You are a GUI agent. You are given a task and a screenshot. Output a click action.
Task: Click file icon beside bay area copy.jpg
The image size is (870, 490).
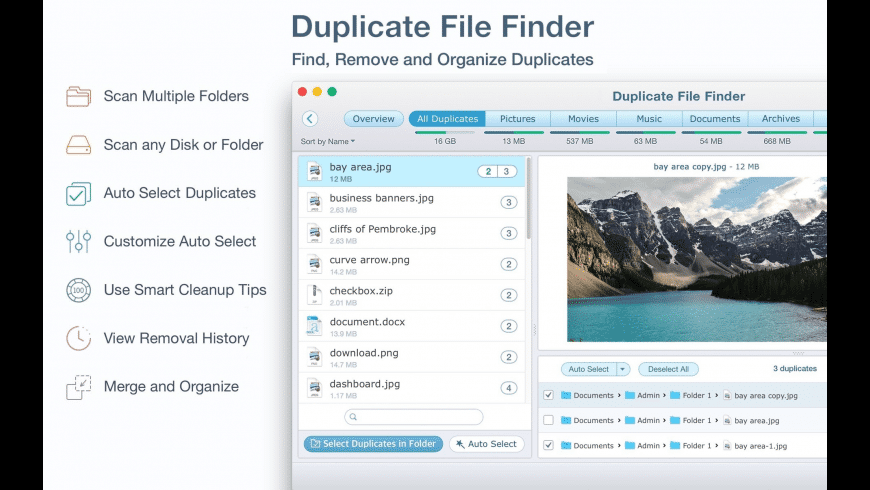(x=727, y=395)
